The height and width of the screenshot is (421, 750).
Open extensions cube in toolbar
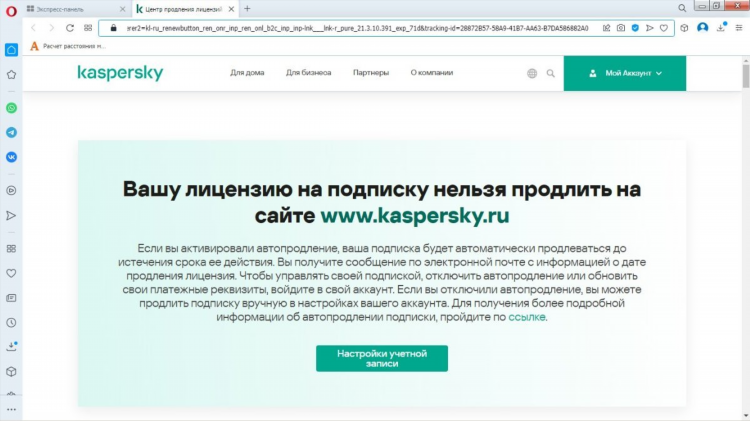684,28
